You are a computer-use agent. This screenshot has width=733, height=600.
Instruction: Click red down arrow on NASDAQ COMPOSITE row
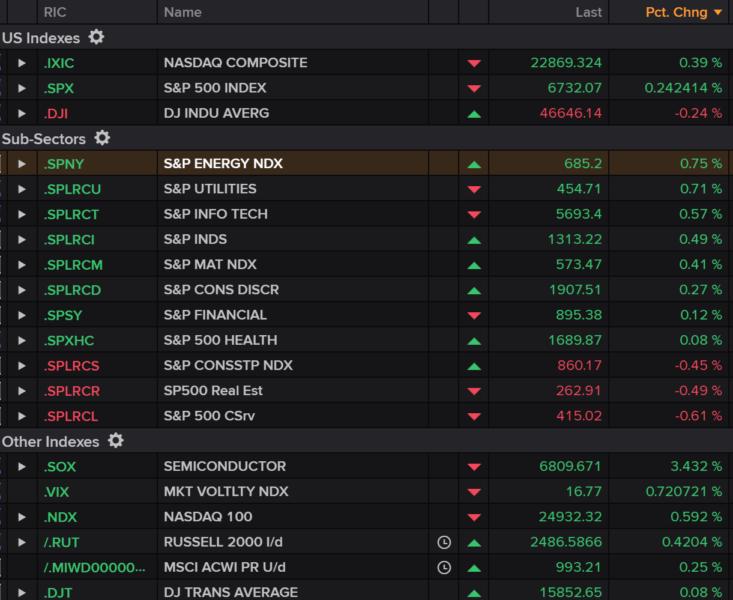474,63
